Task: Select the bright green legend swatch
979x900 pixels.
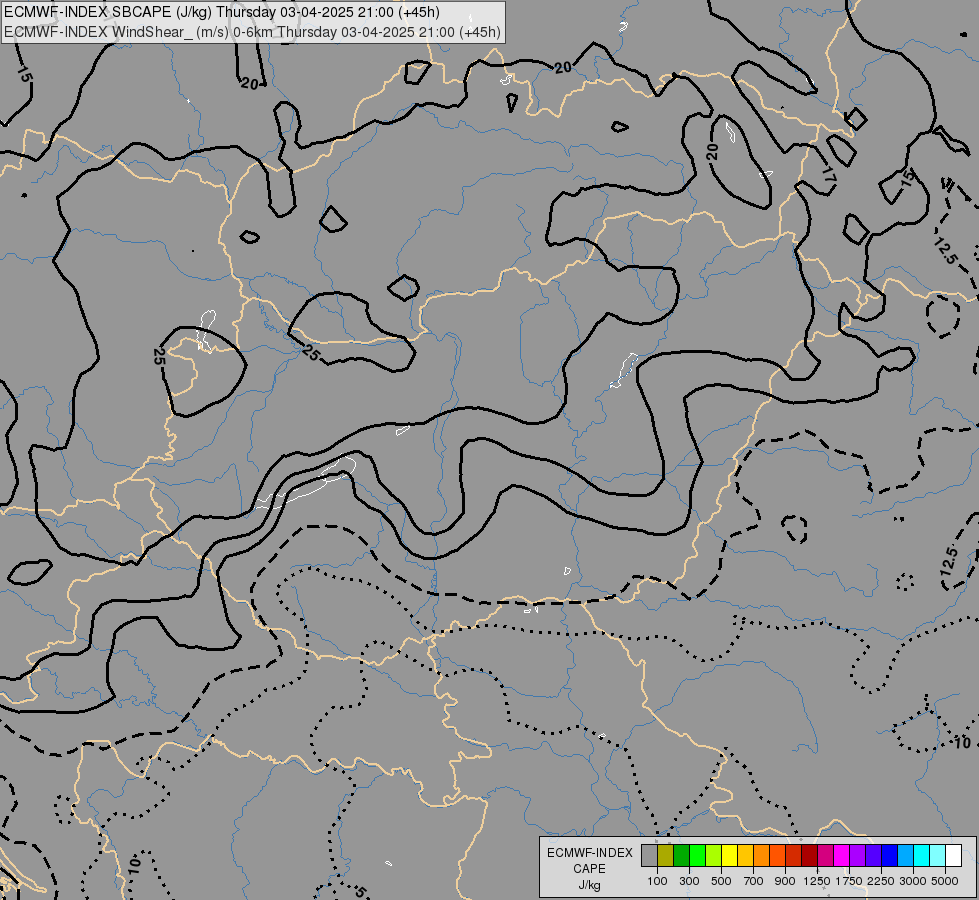Action: 697,855
